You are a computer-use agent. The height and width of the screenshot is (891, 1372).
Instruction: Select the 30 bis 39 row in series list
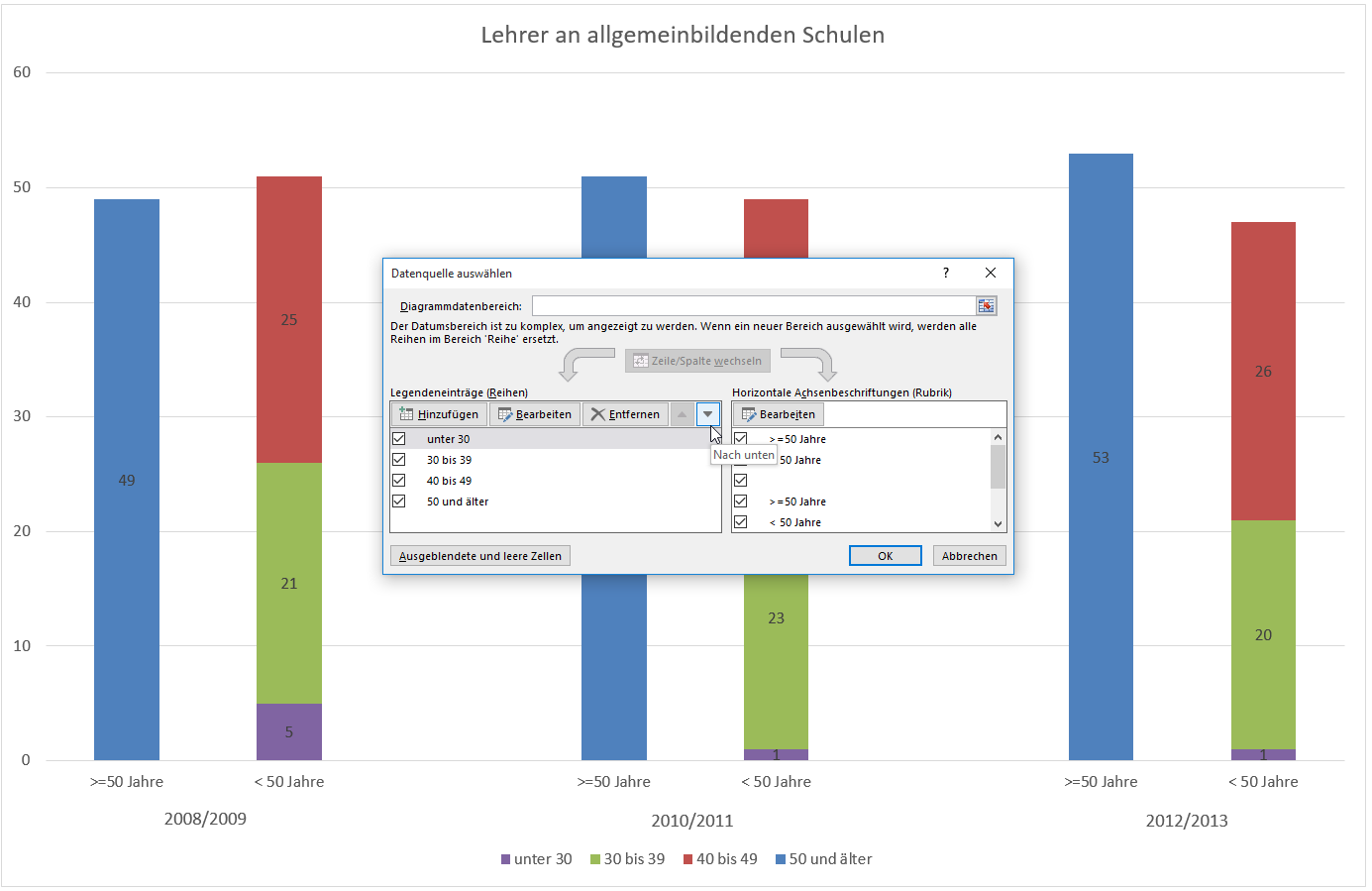point(556,460)
